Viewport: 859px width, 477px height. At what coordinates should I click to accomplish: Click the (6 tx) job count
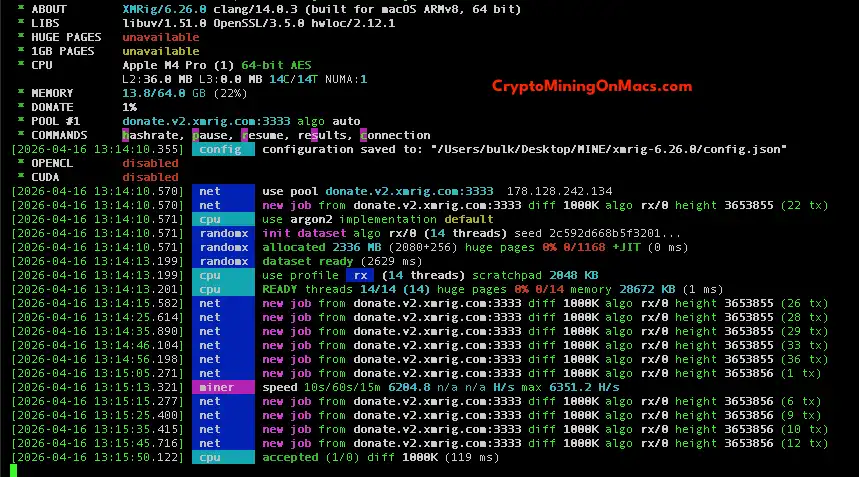[x=801, y=401]
